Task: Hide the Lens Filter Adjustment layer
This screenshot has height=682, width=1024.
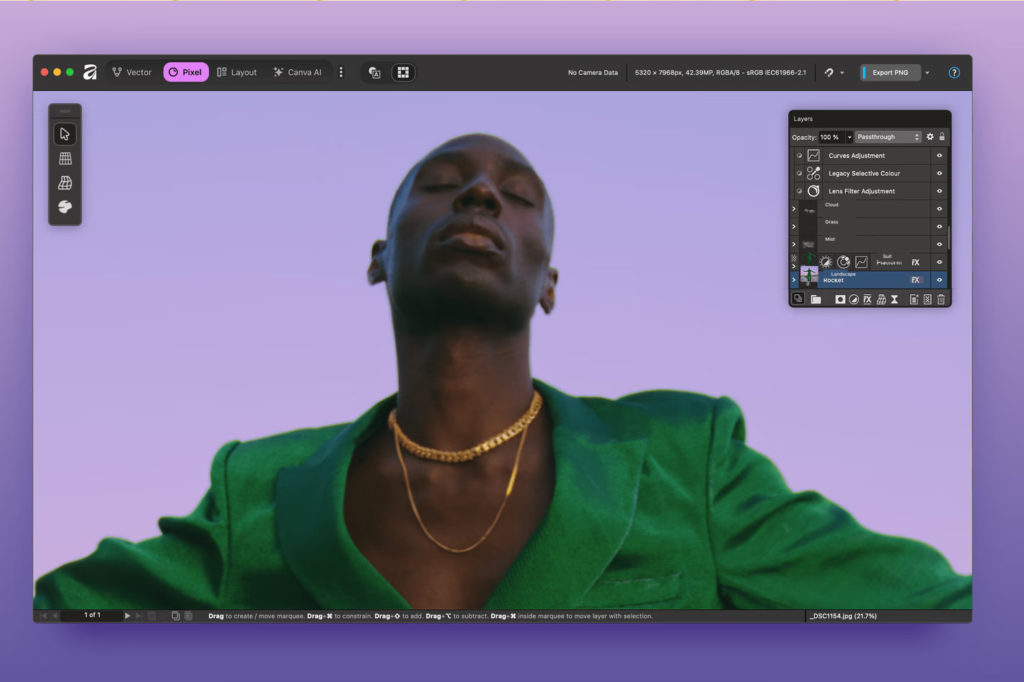Action: (939, 191)
